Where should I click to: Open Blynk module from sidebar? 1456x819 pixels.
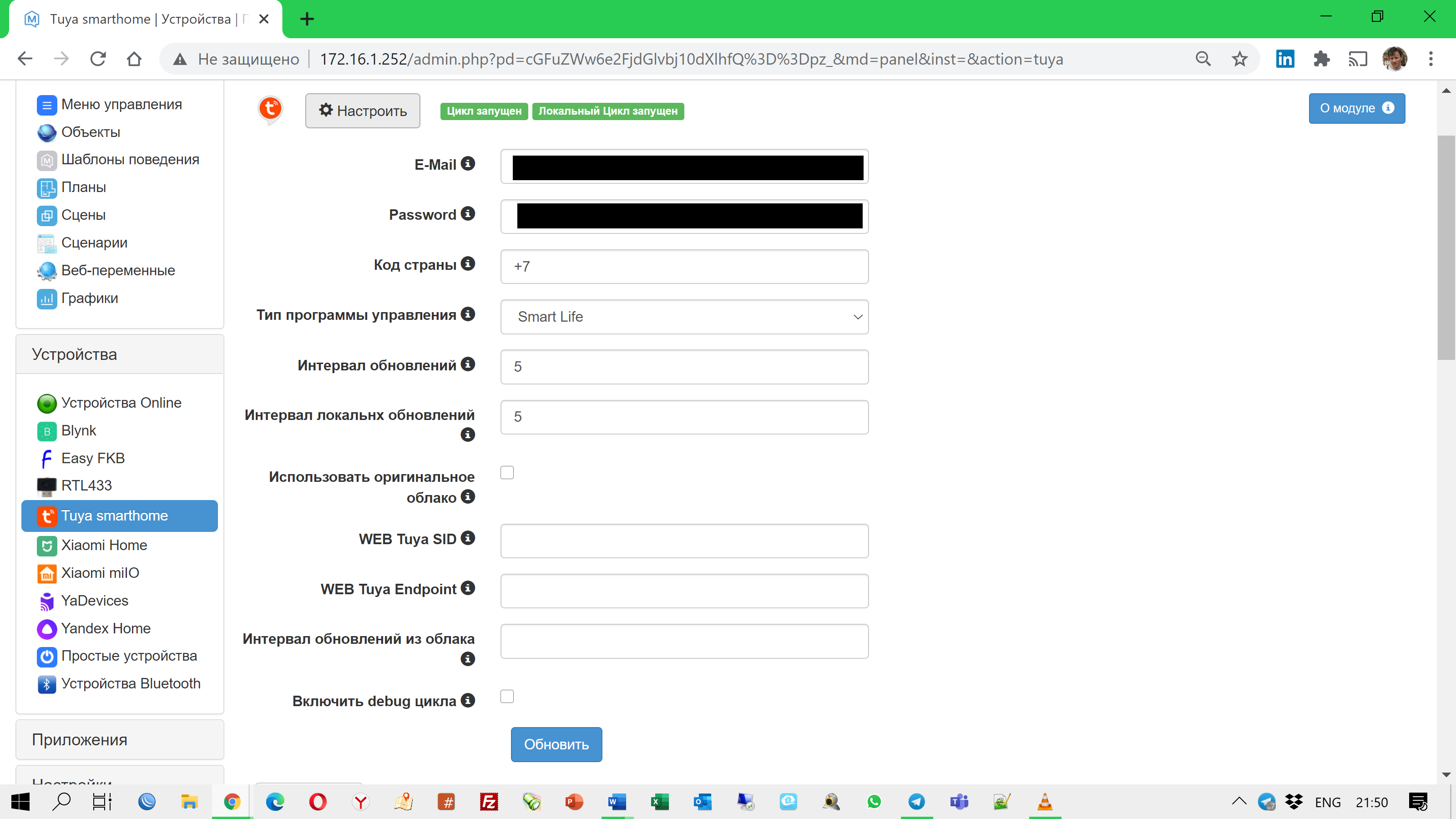[47, 431]
